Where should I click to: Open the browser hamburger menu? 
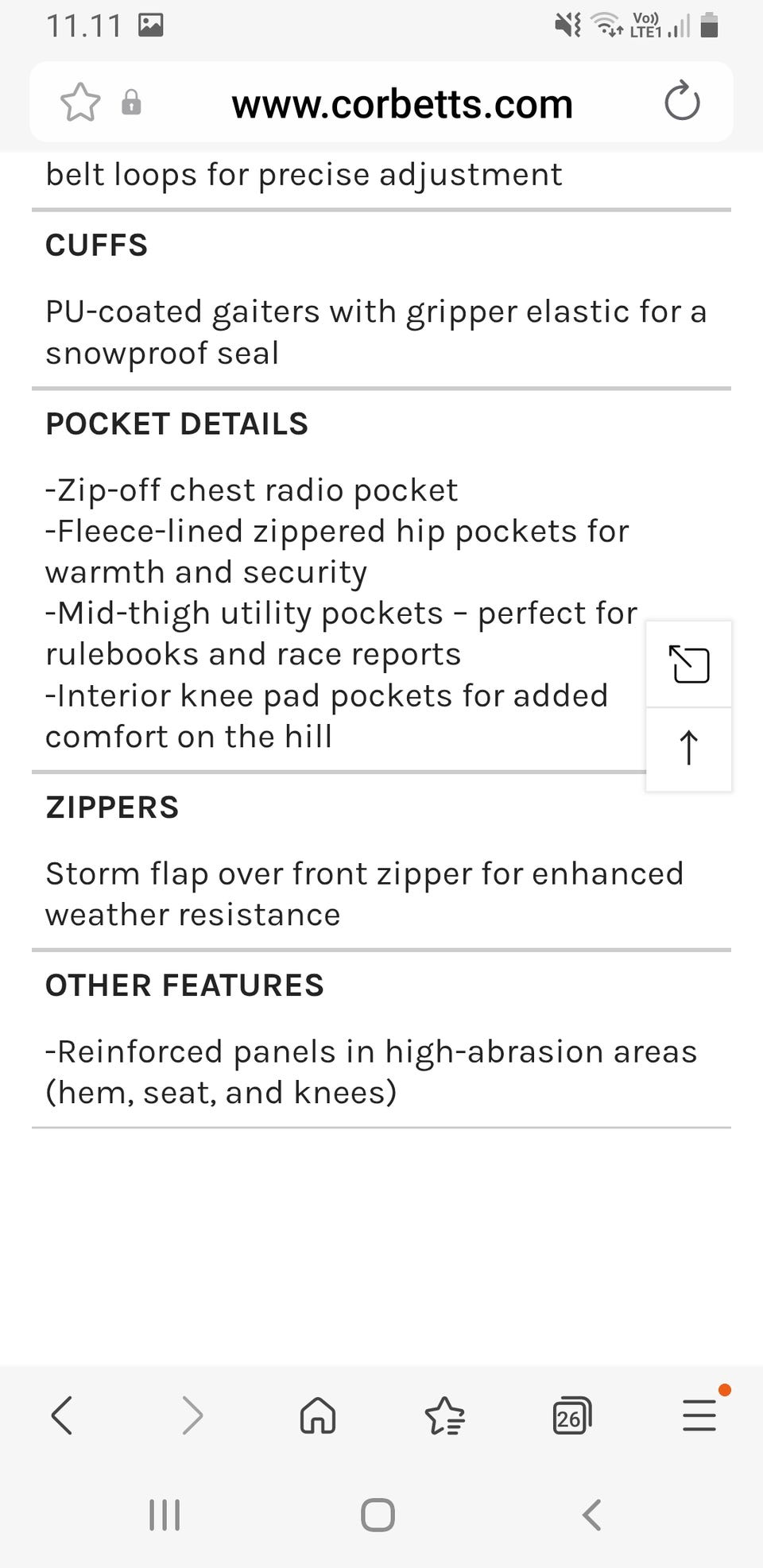pos(699,1415)
